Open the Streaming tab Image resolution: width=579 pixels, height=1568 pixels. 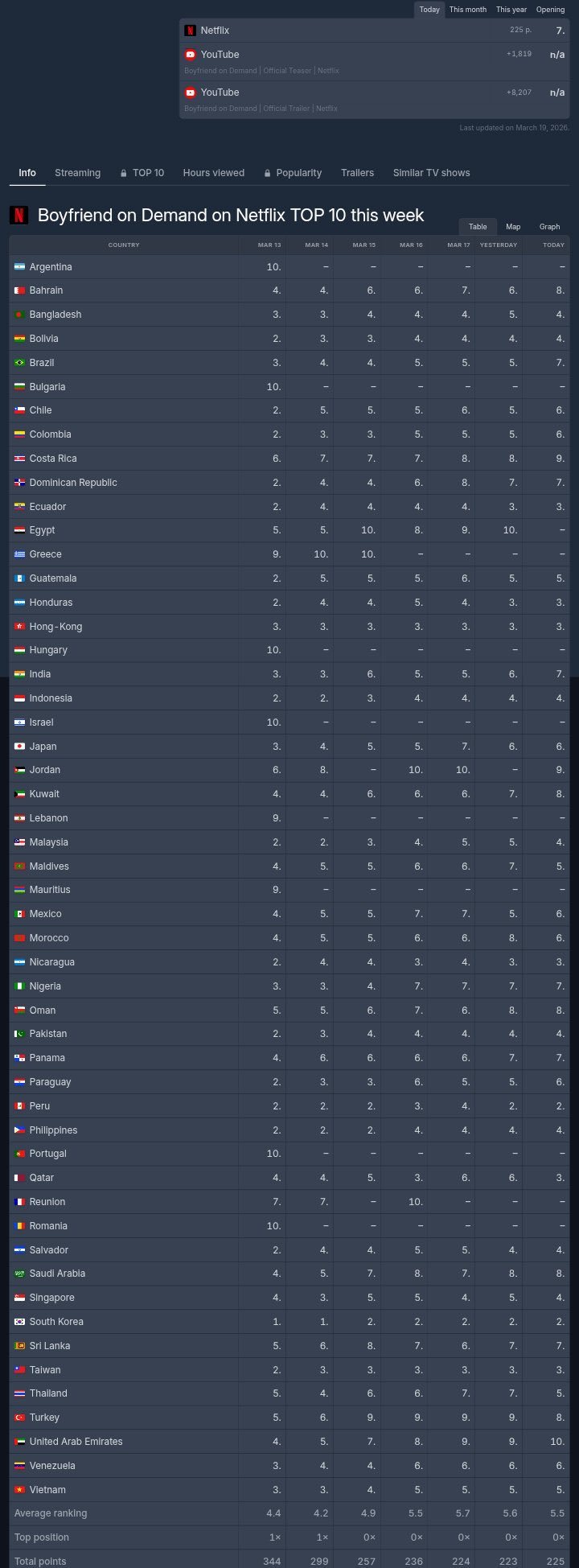pos(77,173)
